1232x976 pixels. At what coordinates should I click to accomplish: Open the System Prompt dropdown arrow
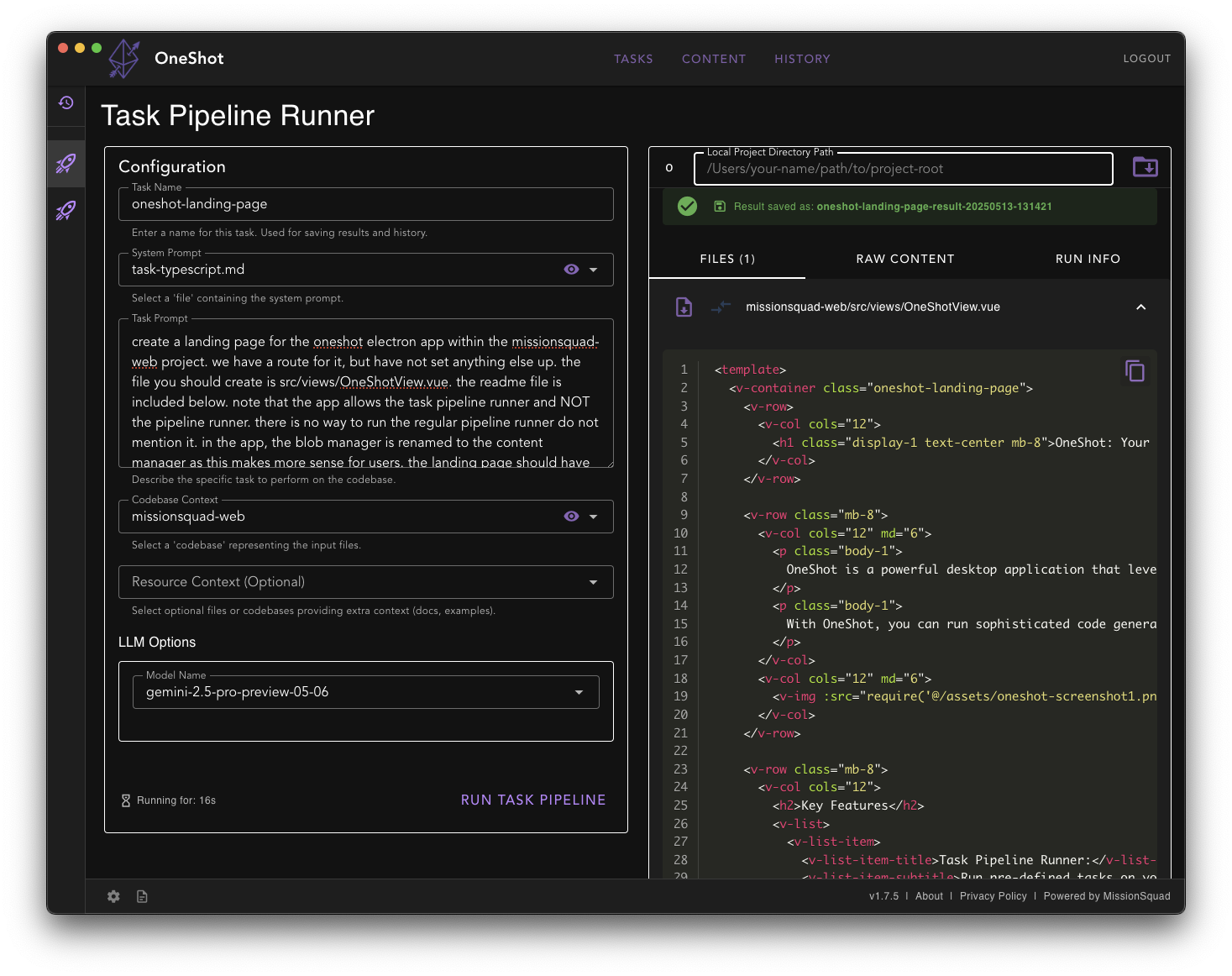pos(594,270)
